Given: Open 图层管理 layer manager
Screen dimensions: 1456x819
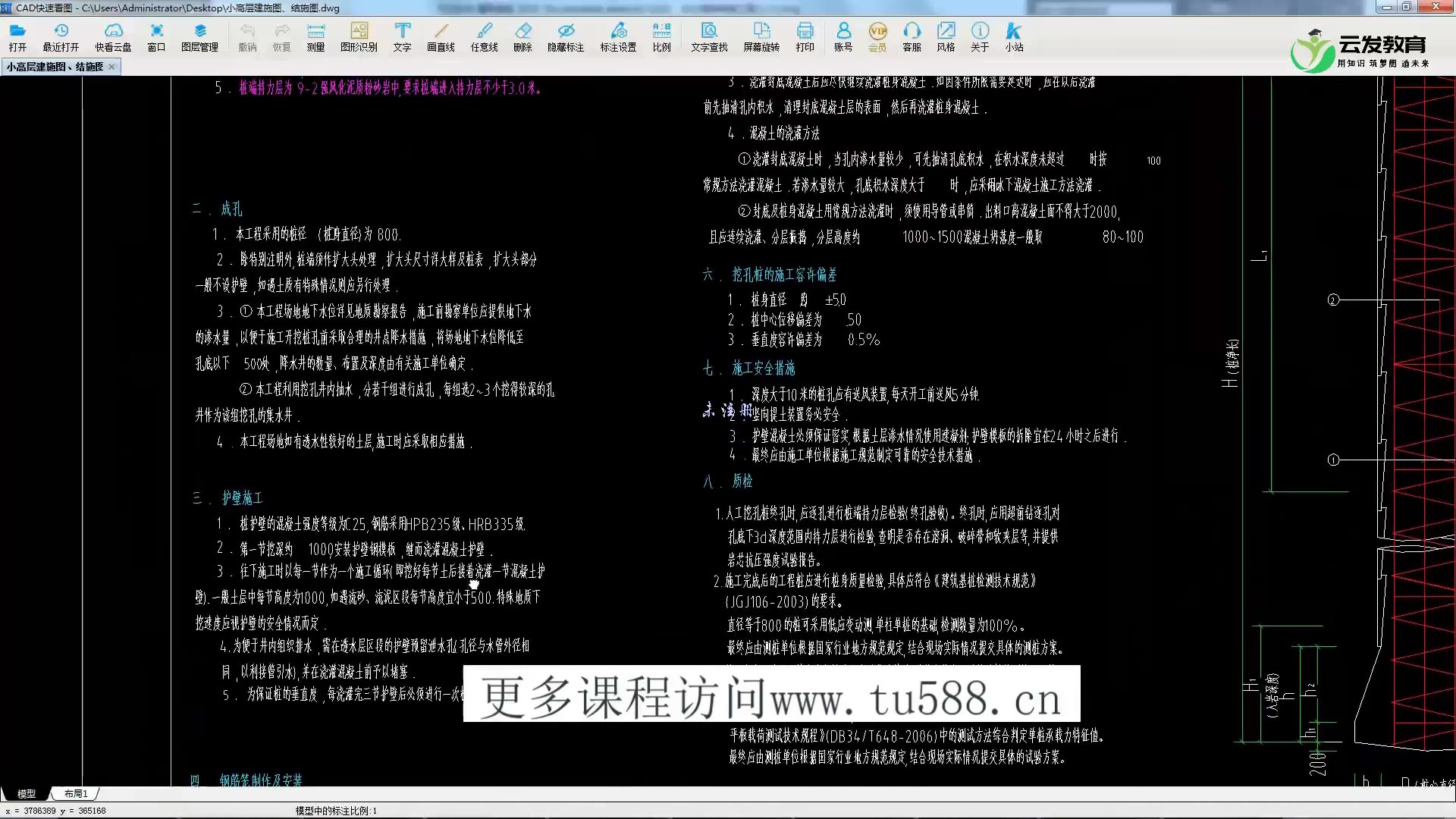Looking at the screenshot, I should (199, 36).
